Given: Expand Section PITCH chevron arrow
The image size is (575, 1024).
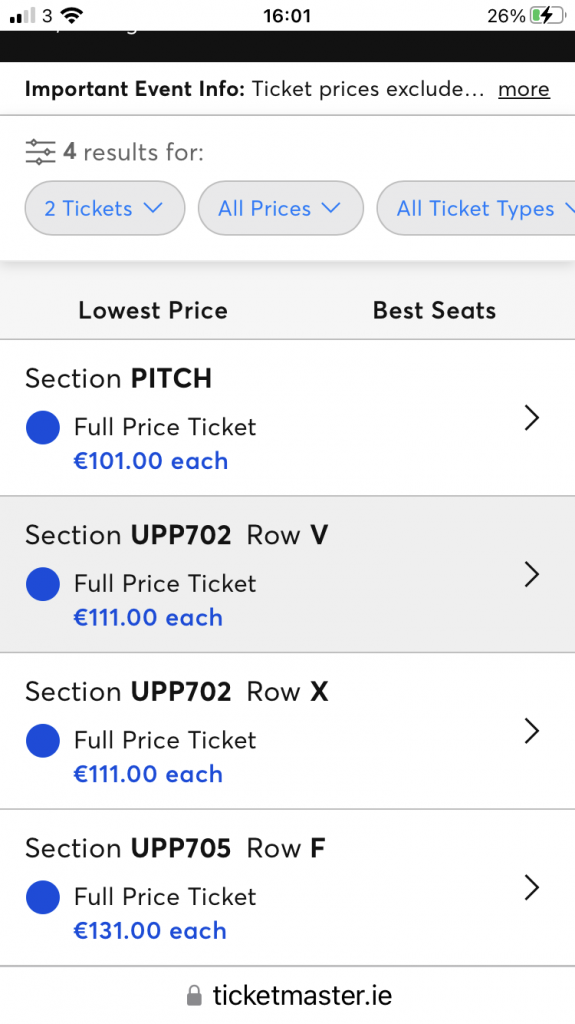Looking at the screenshot, I should click(532, 418).
